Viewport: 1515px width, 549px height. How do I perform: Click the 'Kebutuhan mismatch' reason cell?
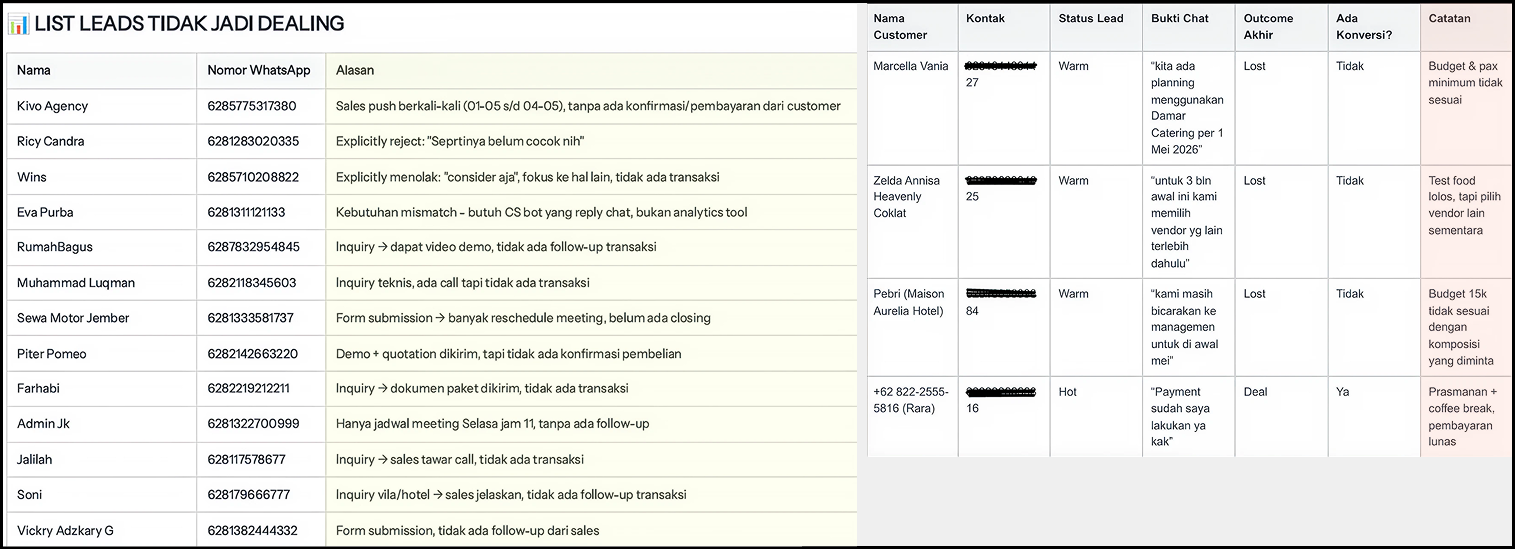[x=591, y=212]
